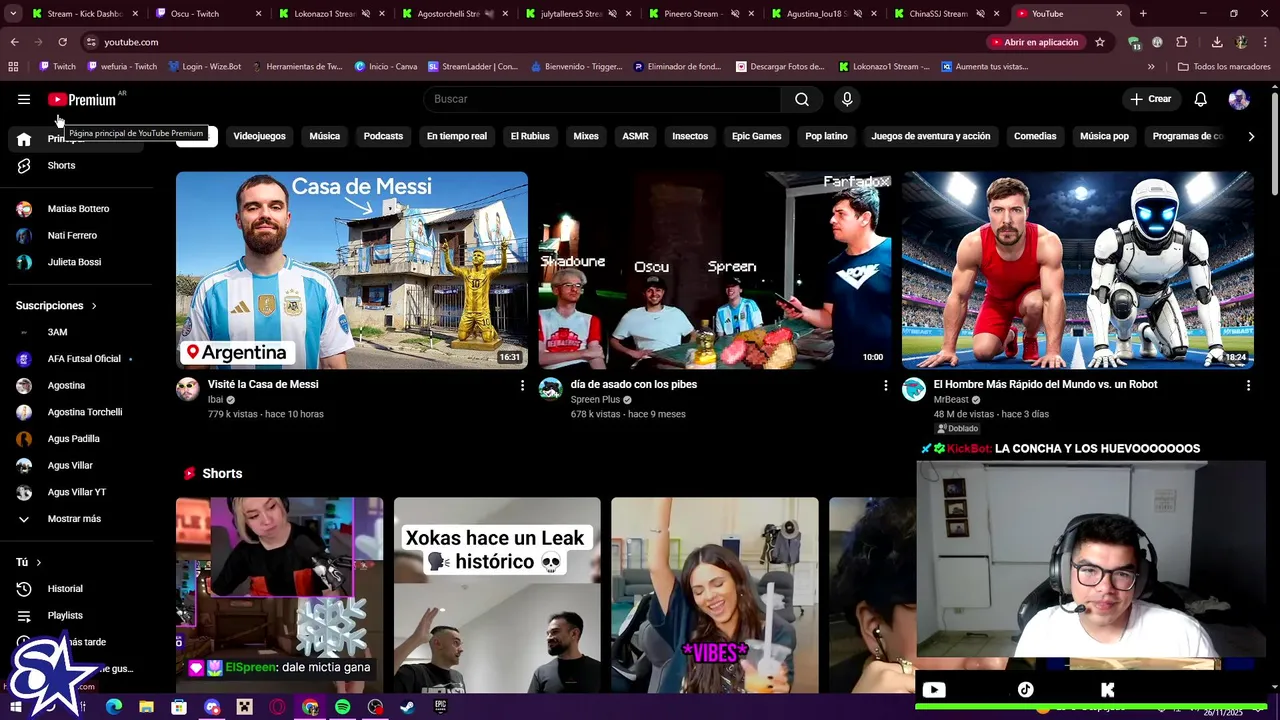Click Spreen Plus channel avatar
This screenshot has width=1280, height=720.
[x=551, y=389]
